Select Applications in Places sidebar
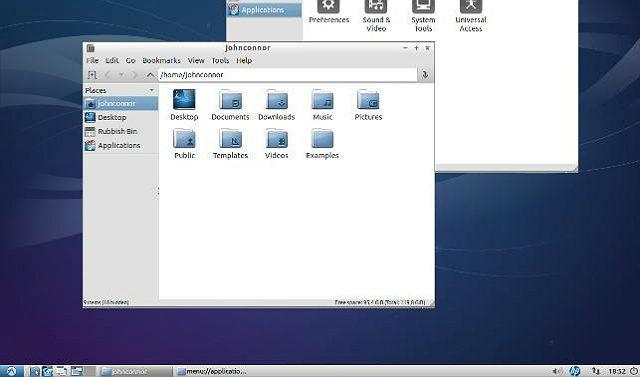Screen dimensions: 640x377 pos(121,145)
